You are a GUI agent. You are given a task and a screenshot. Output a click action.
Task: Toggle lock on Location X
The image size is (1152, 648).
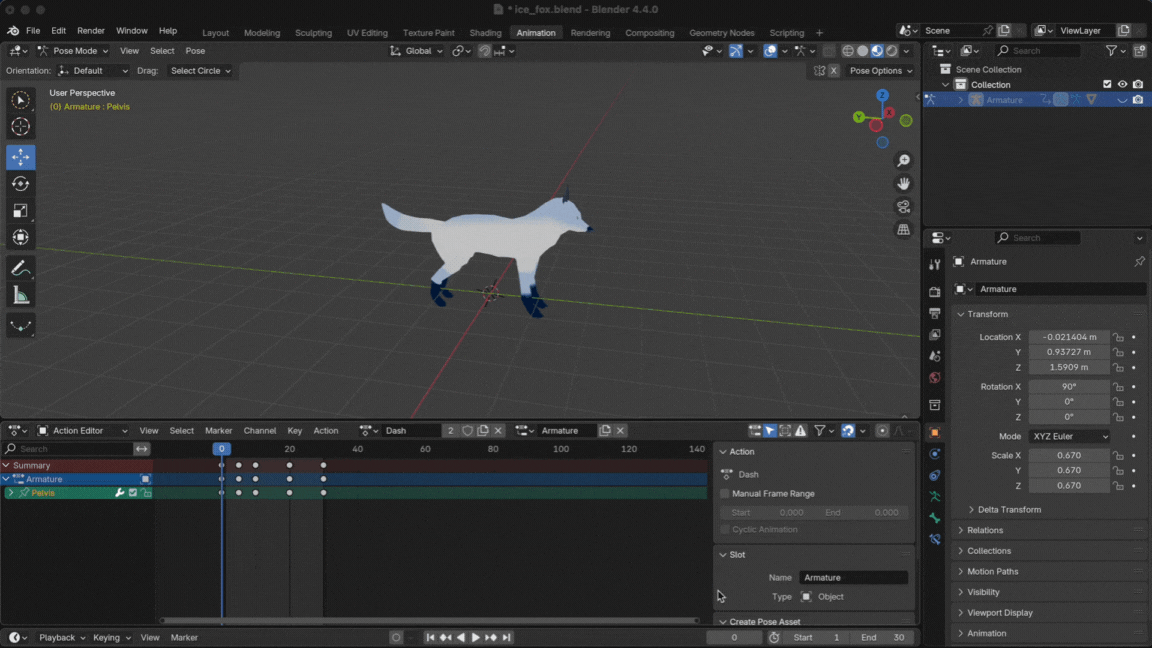pos(1118,337)
